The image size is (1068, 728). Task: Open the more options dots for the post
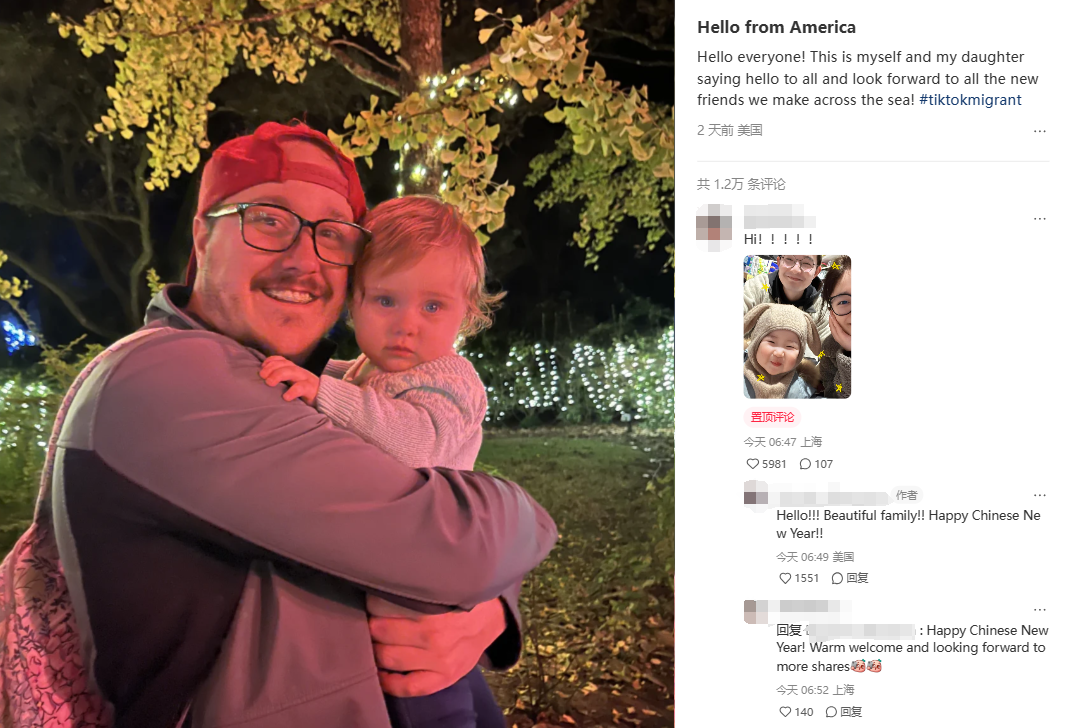pyautogui.click(x=1039, y=131)
